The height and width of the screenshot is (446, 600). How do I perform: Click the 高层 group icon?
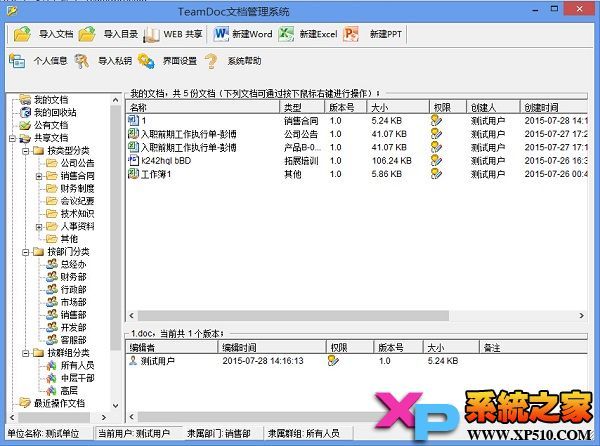pos(52,391)
